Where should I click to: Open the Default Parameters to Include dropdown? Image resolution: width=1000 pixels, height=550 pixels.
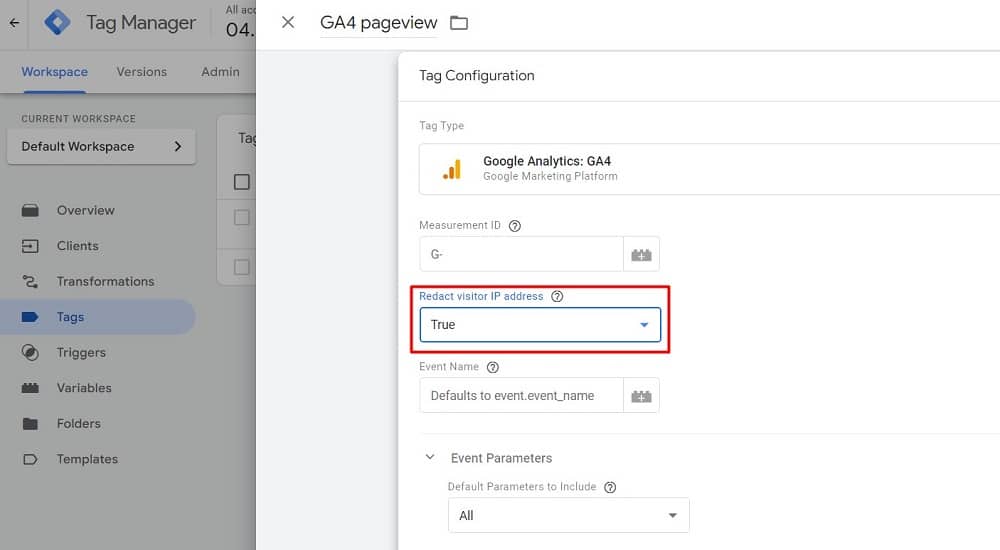[x=569, y=516]
